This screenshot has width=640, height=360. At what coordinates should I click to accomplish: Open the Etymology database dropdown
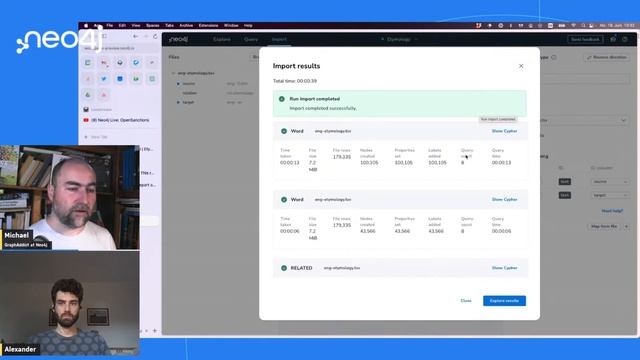[x=400, y=40]
